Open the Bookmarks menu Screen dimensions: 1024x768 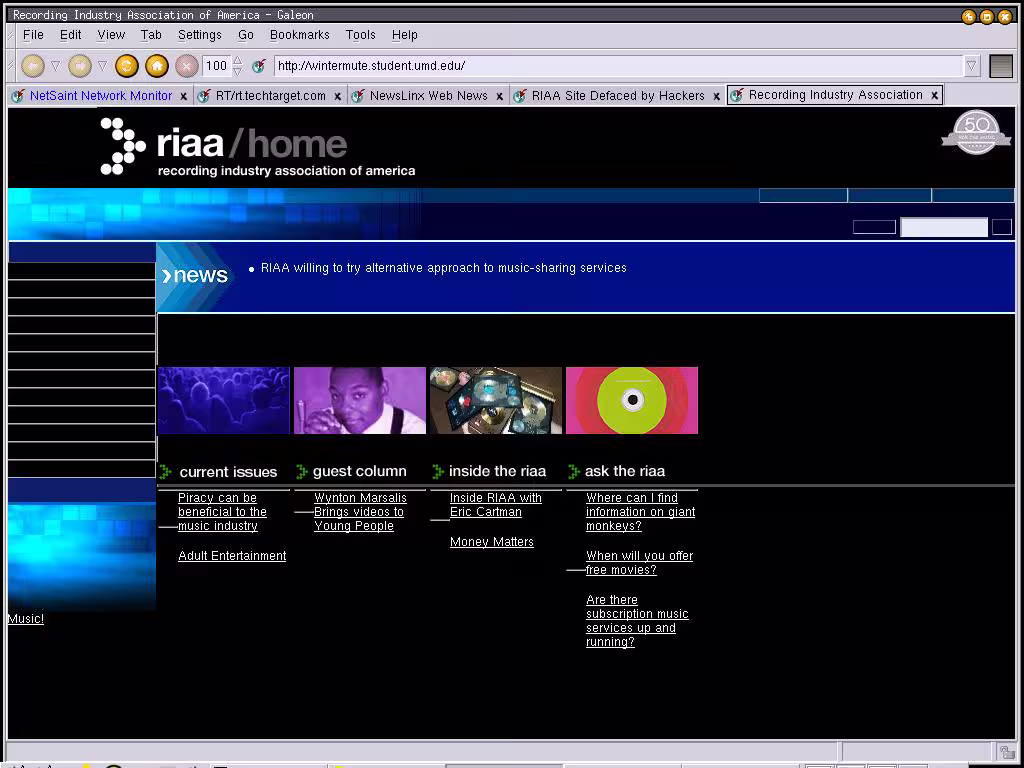299,34
